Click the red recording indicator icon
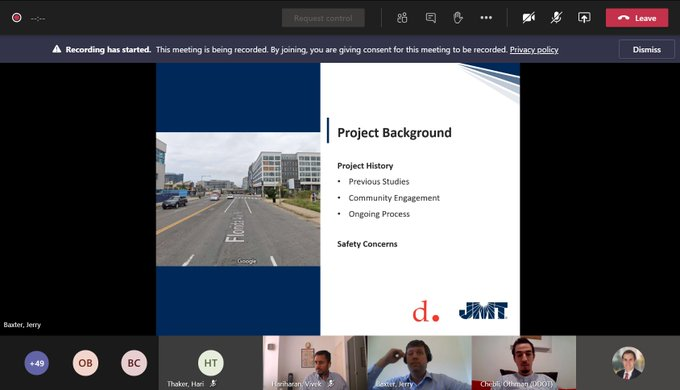680x390 pixels. coord(16,18)
